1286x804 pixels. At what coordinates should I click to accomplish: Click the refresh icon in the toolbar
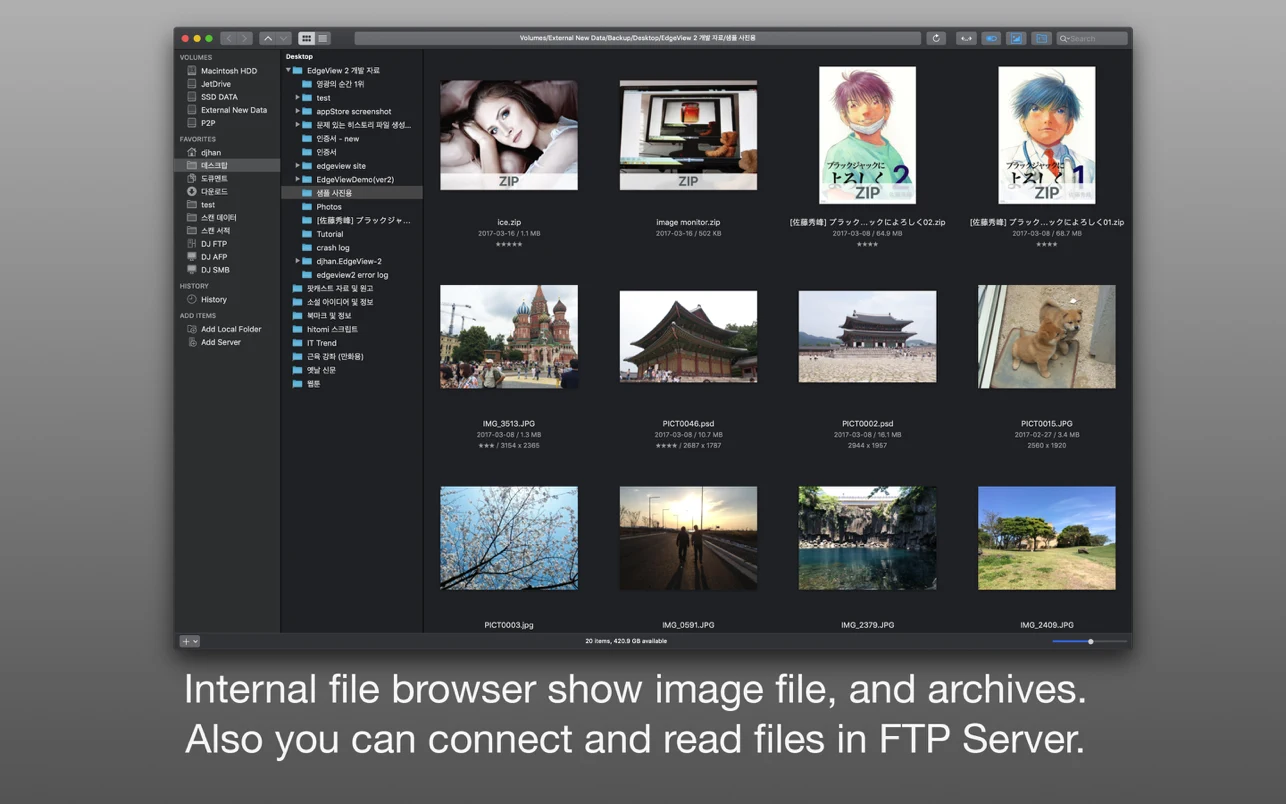tap(936, 38)
